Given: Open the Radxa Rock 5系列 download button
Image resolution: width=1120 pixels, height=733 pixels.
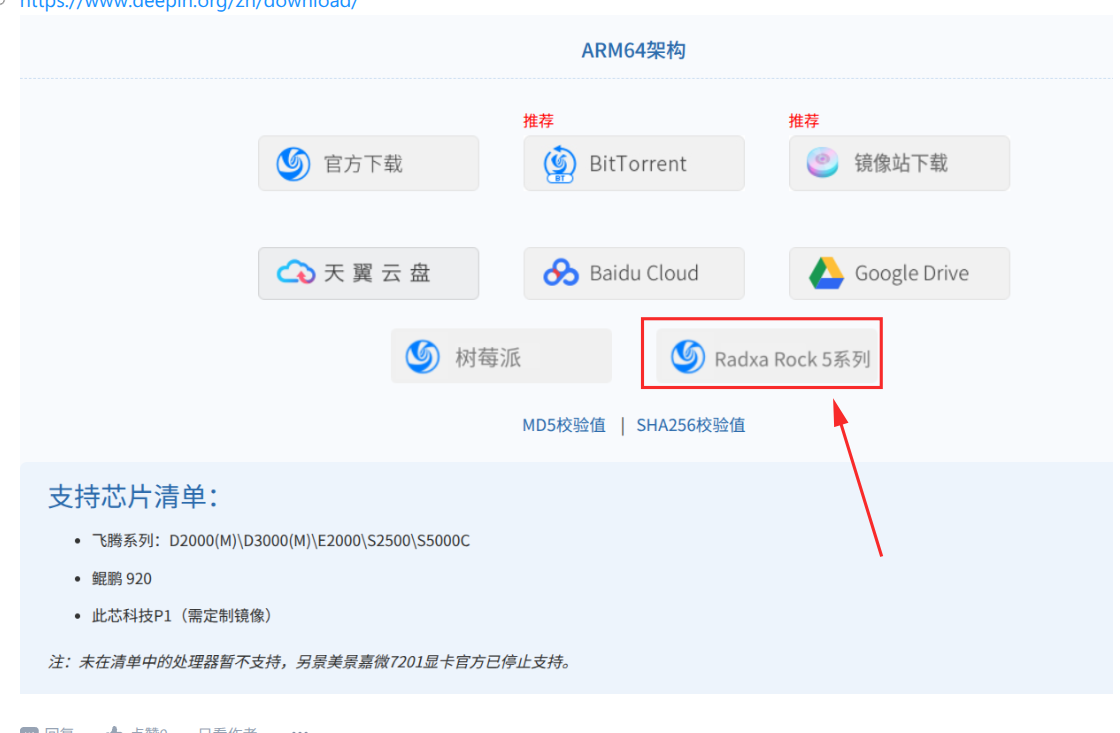Looking at the screenshot, I should pos(766,356).
